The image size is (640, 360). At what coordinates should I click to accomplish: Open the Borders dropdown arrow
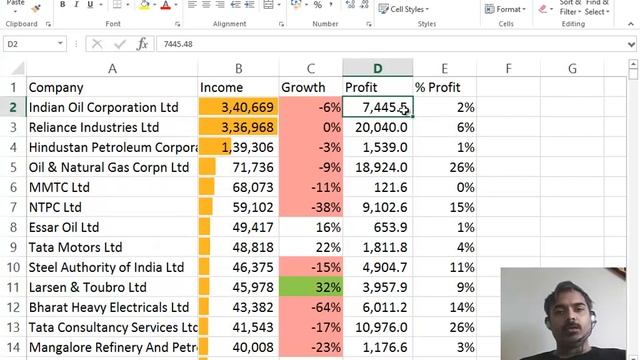pos(128,4)
